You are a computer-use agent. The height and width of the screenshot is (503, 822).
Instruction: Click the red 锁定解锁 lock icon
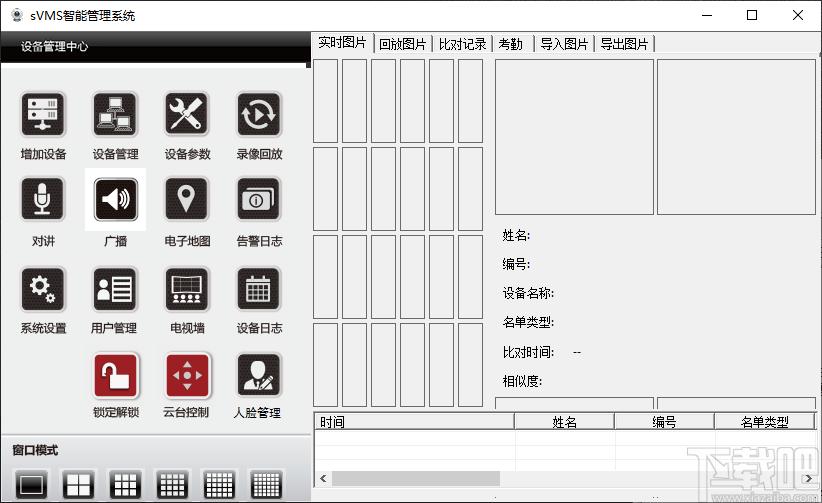click(116, 376)
